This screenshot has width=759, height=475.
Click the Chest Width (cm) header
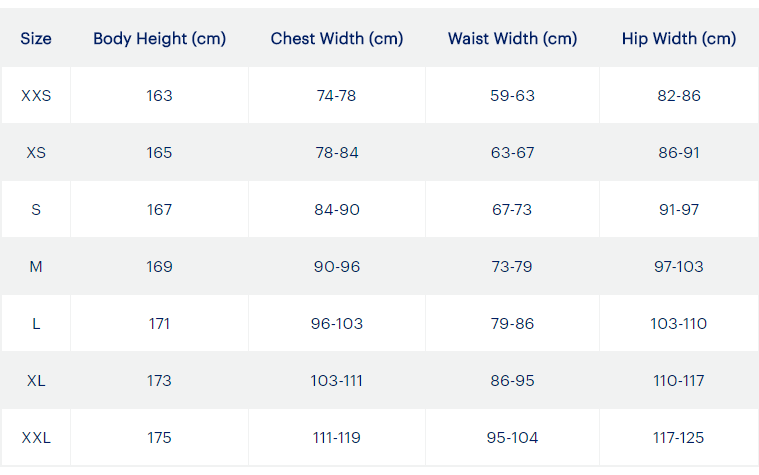click(x=336, y=39)
